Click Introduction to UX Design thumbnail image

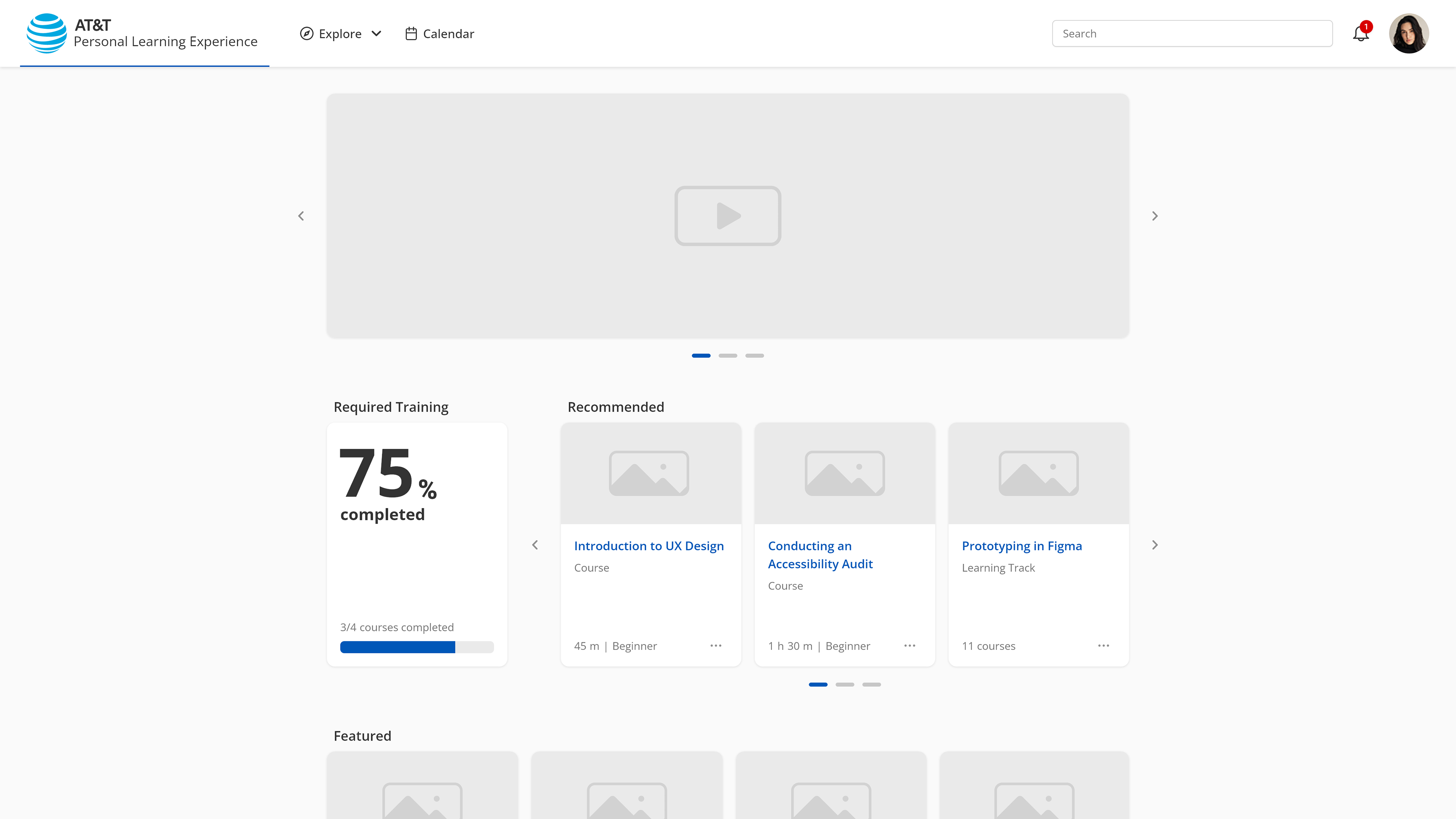click(651, 473)
